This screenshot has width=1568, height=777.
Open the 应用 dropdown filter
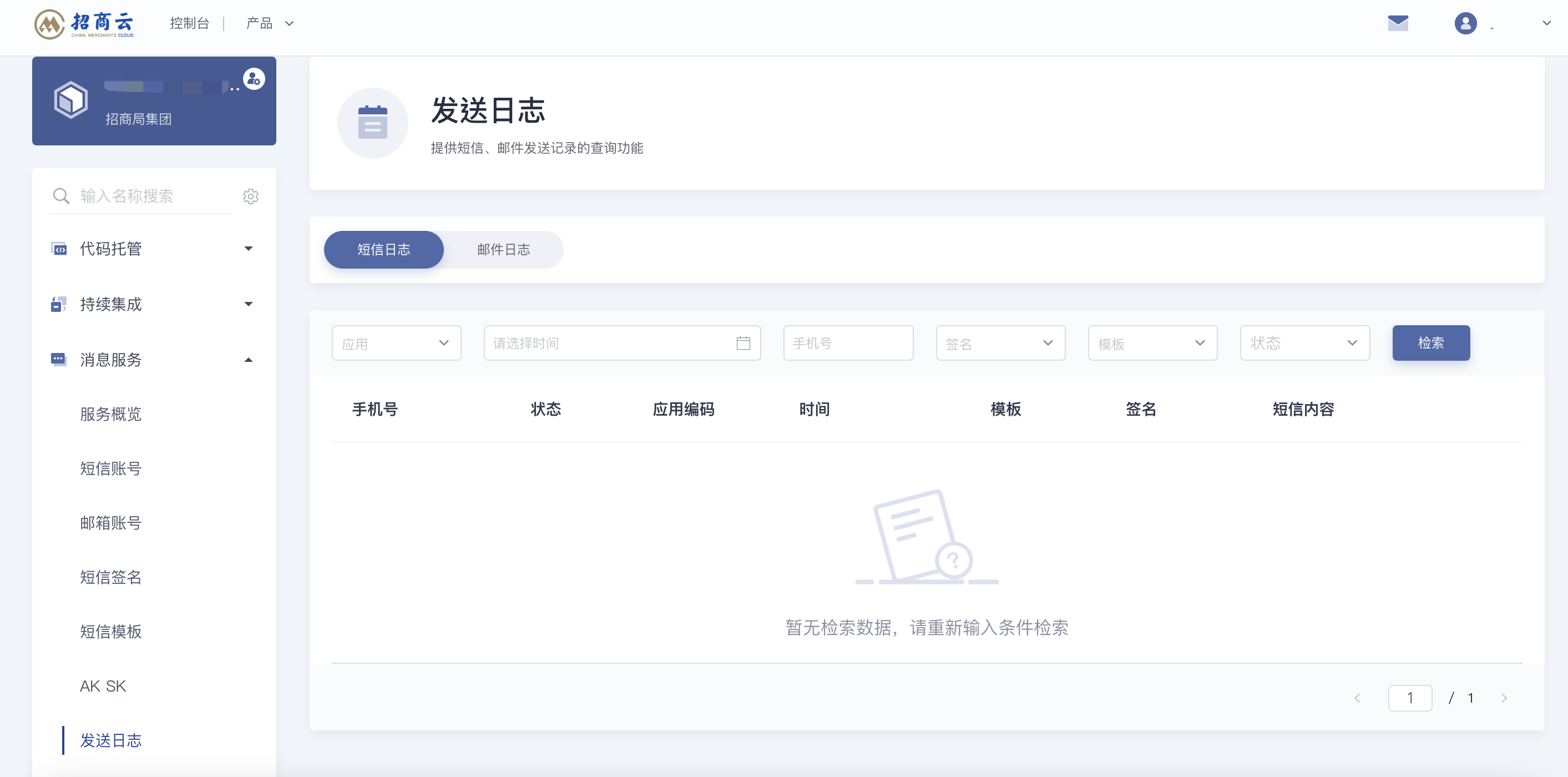coord(396,343)
